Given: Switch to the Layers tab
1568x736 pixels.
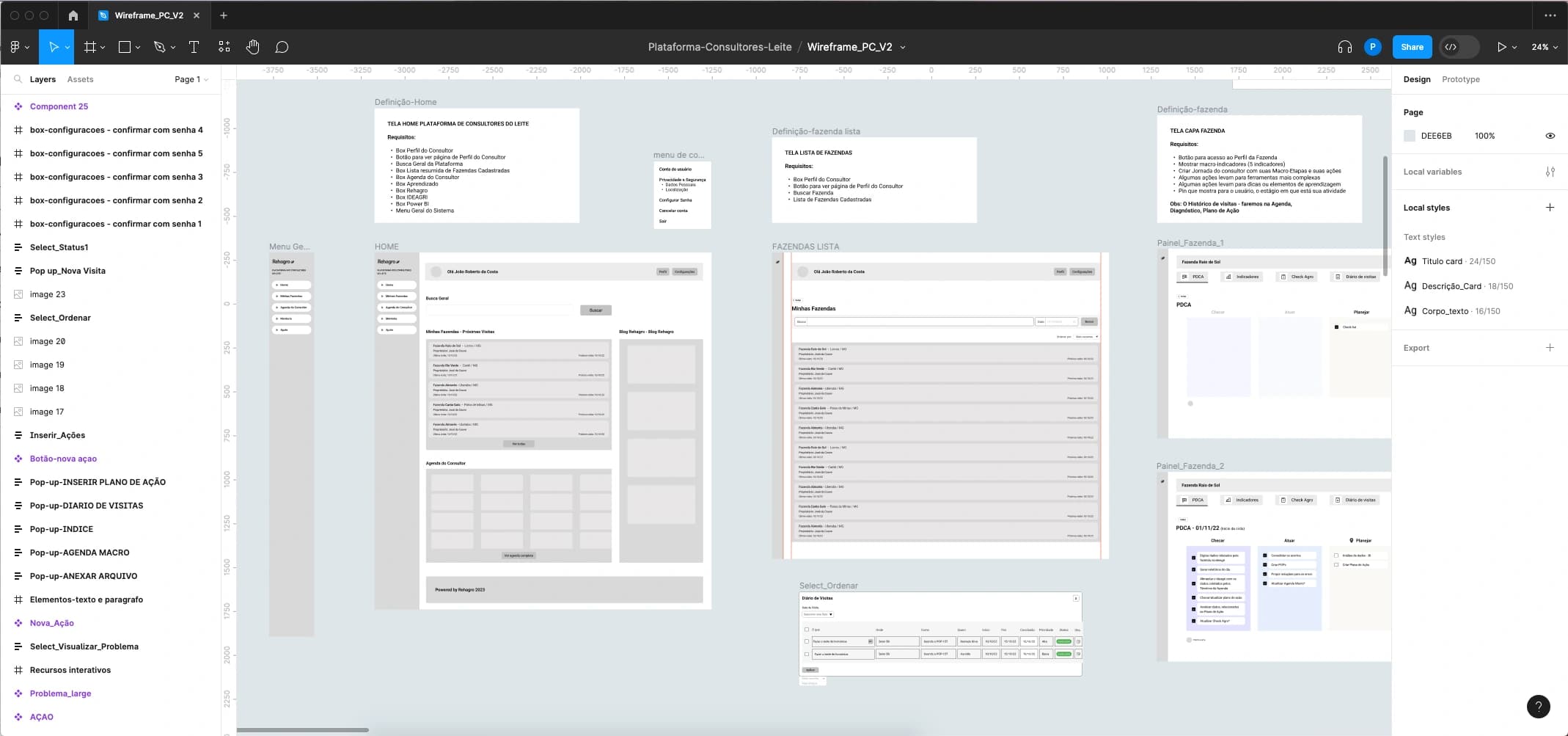Looking at the screenshot, I should click(x=43, y=79).
